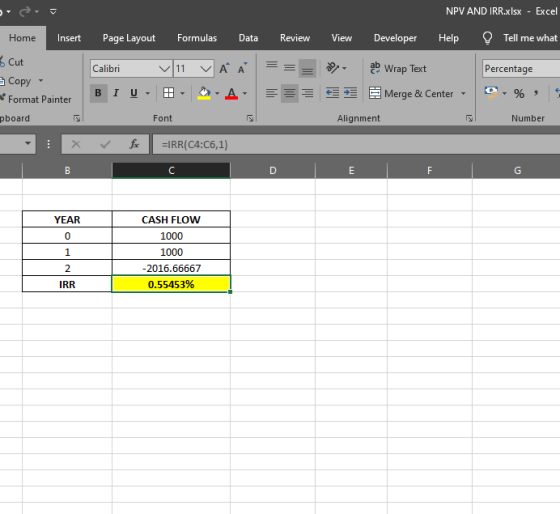
Task: Toggle Bold formatting
Action: (x=98, y=93)
